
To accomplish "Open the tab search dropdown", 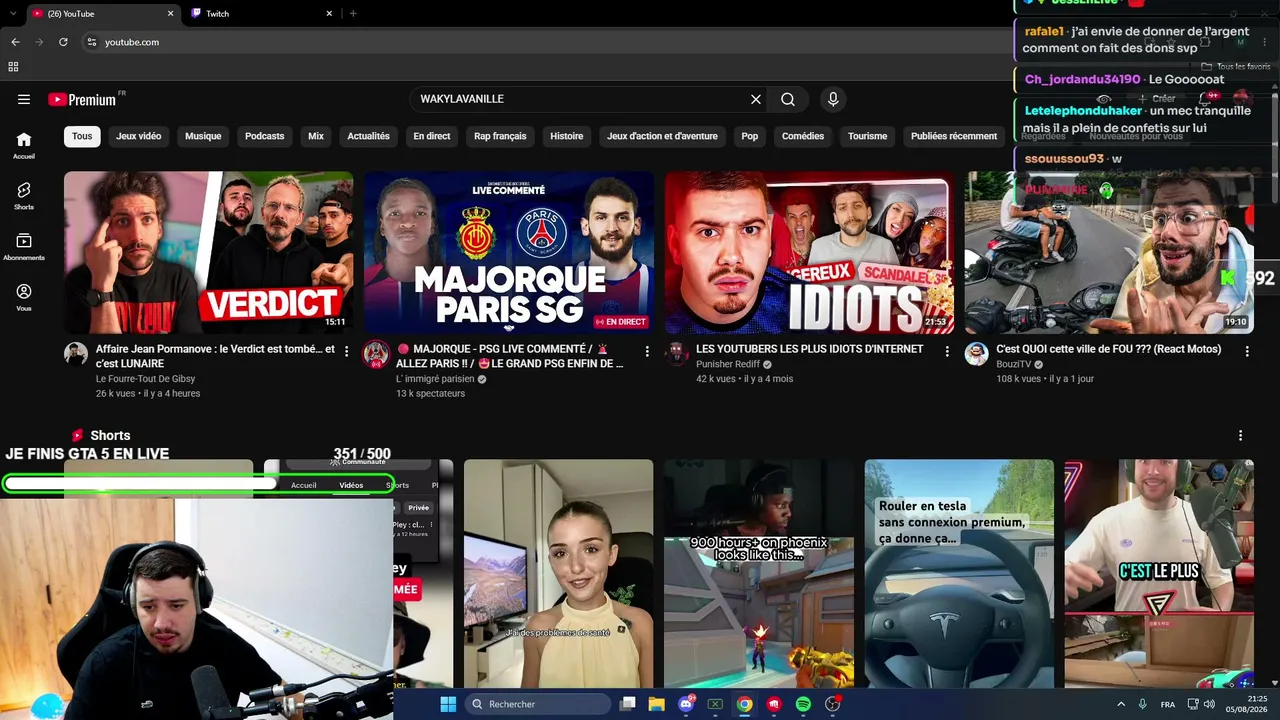I will [x=12, y=13].
